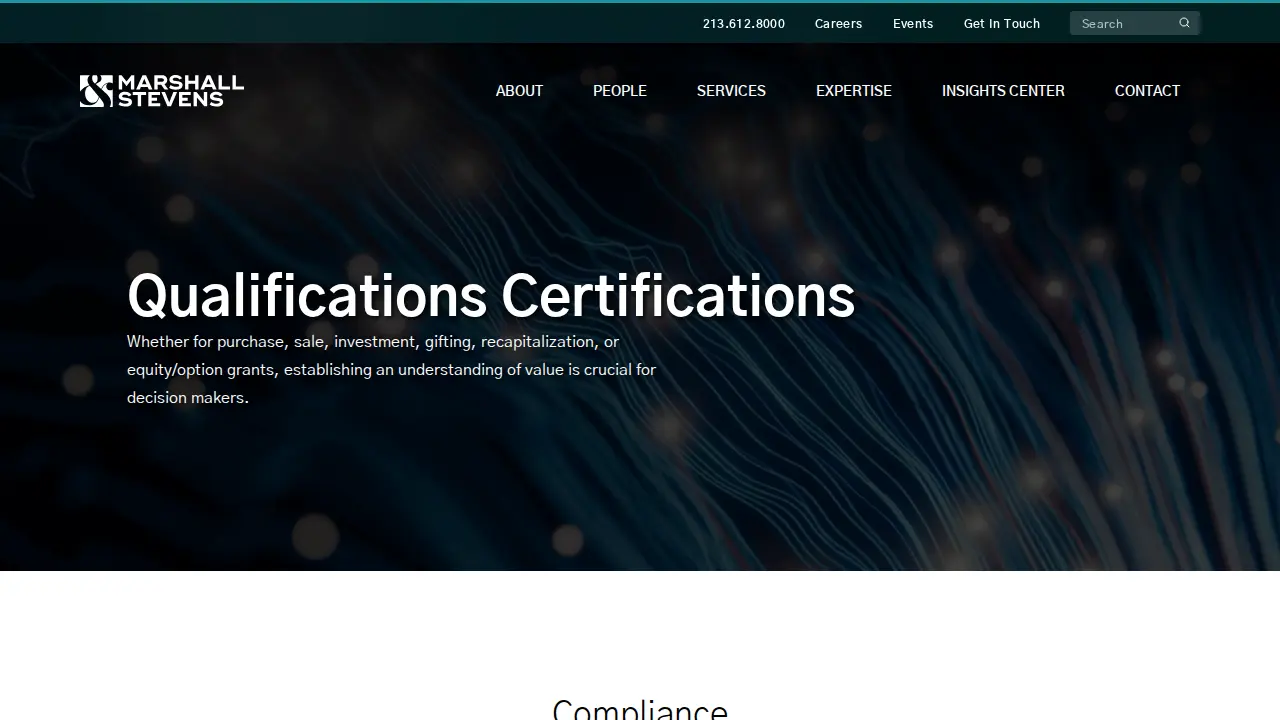Screen dimensions: 1280x720
Task: Click the search magnifier icon
Action: (1184, 23)
